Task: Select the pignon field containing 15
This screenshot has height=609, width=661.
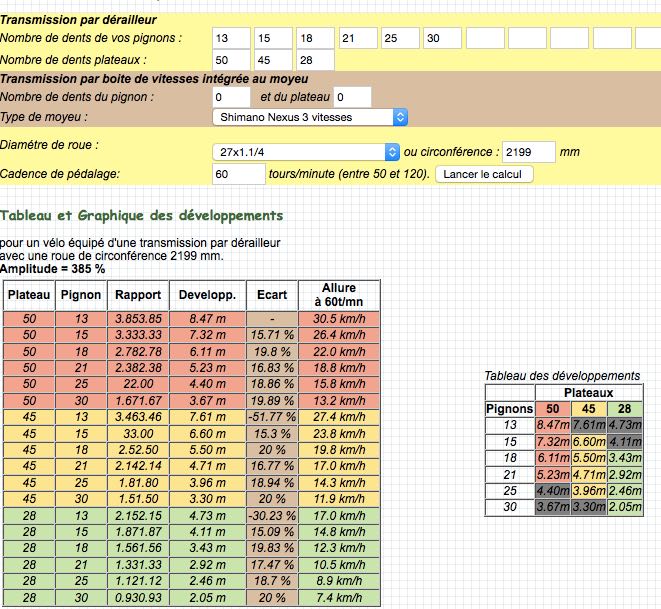Action: [273, 38]
